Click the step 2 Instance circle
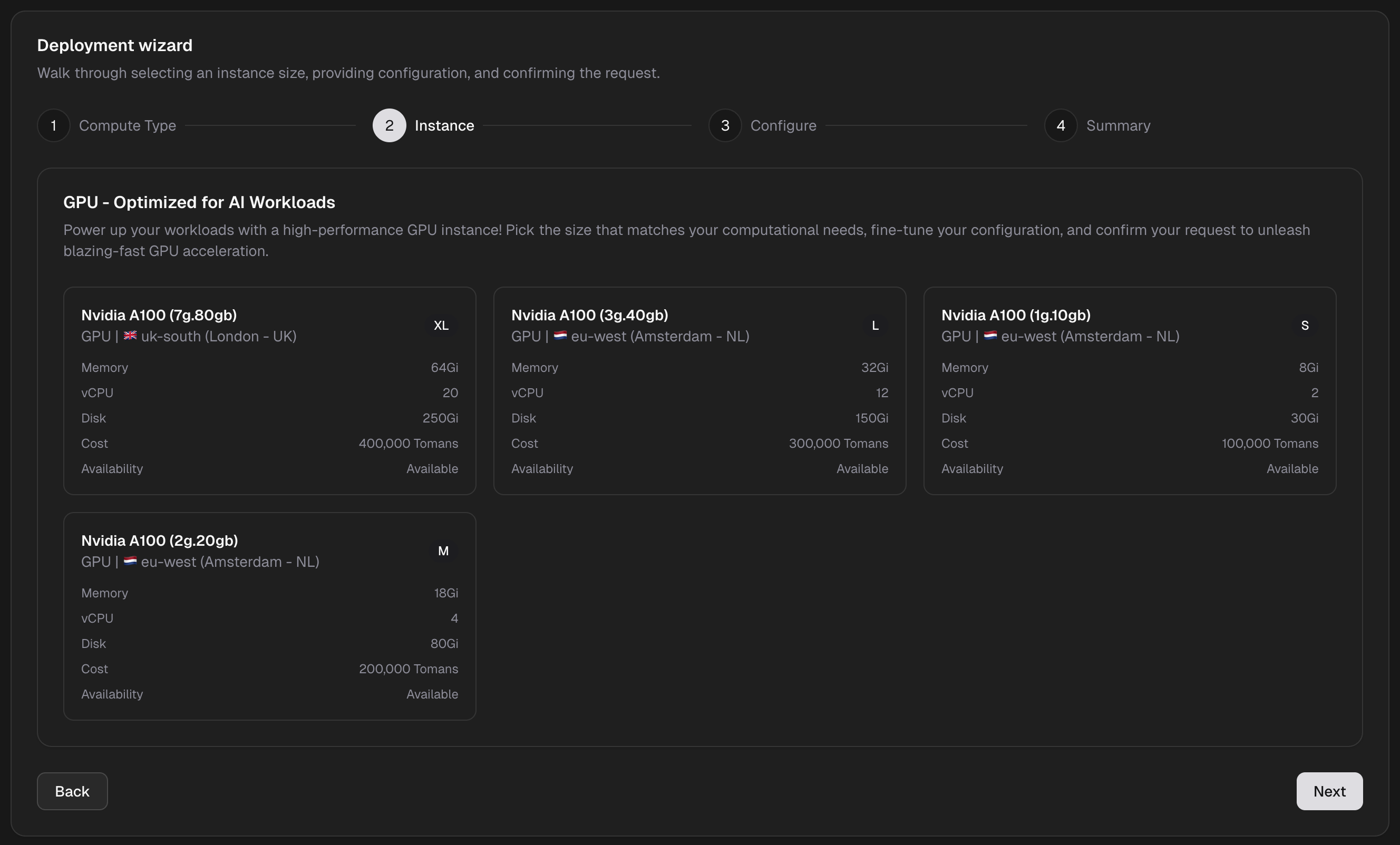The image size is (1400, 845). pyautogui.click(x=389, y=125)
